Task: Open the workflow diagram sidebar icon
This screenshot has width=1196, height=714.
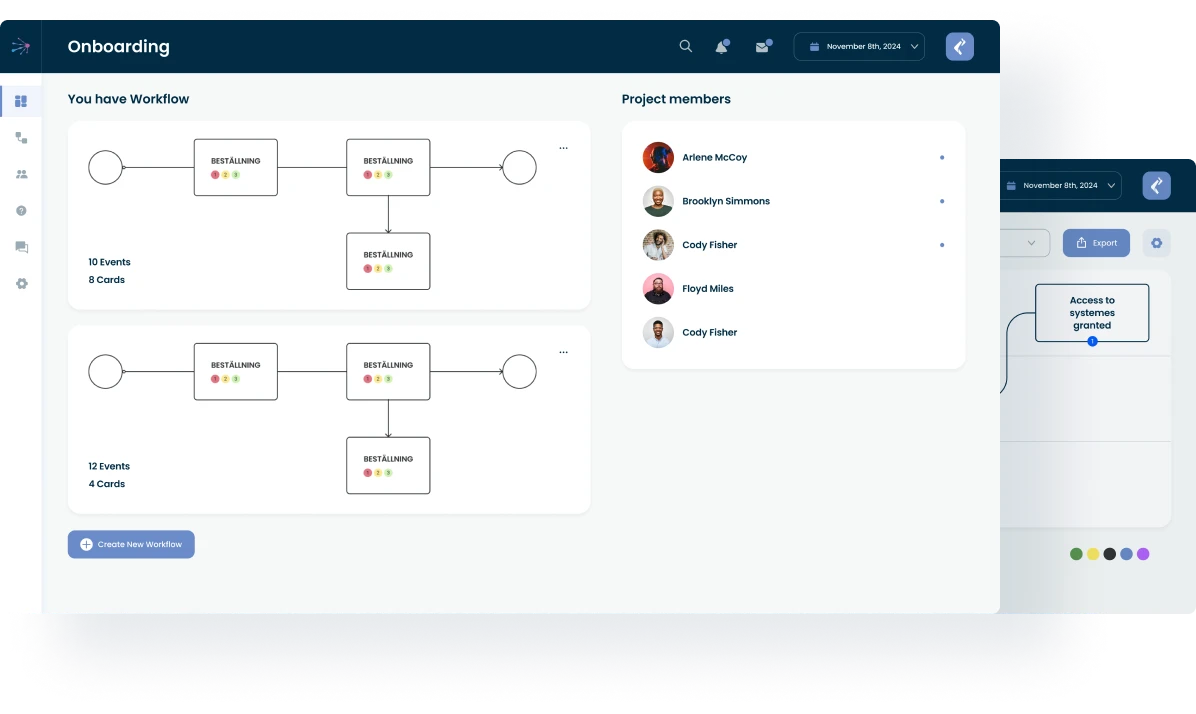Action: [21, 138]
